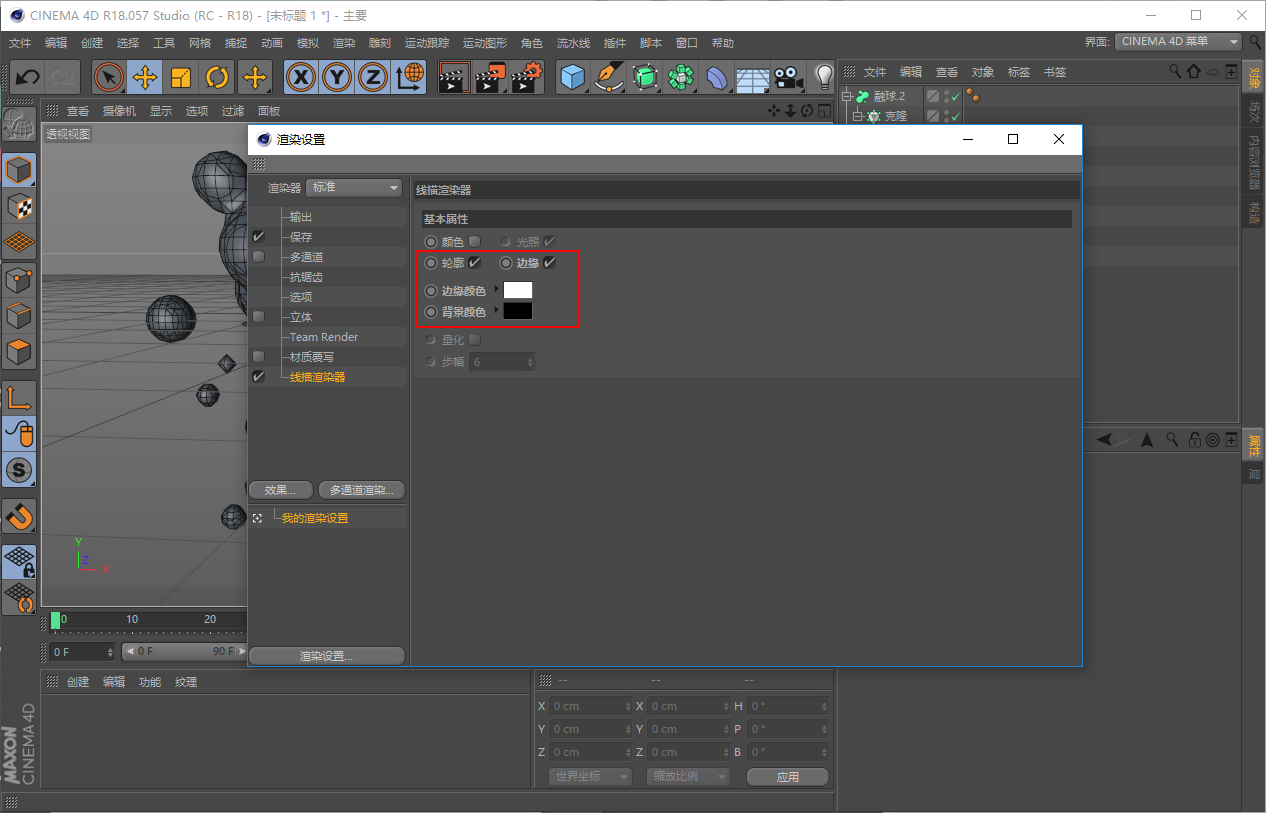The image size is (1266, 813).
Task: Enable Polygons mode in left toolbar
Action: click(19, 352)
